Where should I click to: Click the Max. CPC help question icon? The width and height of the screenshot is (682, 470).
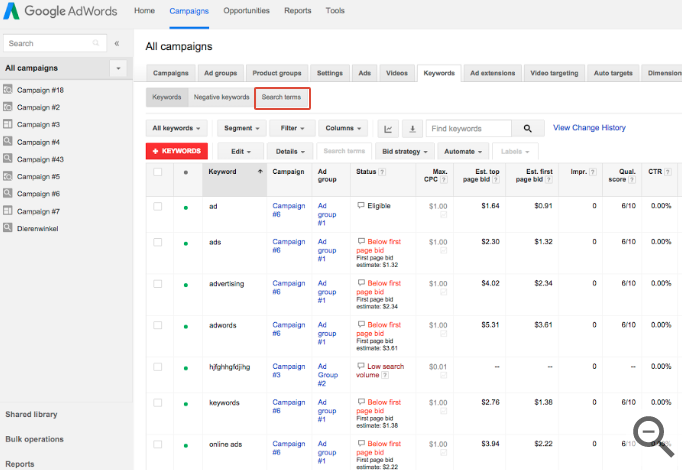444,180
